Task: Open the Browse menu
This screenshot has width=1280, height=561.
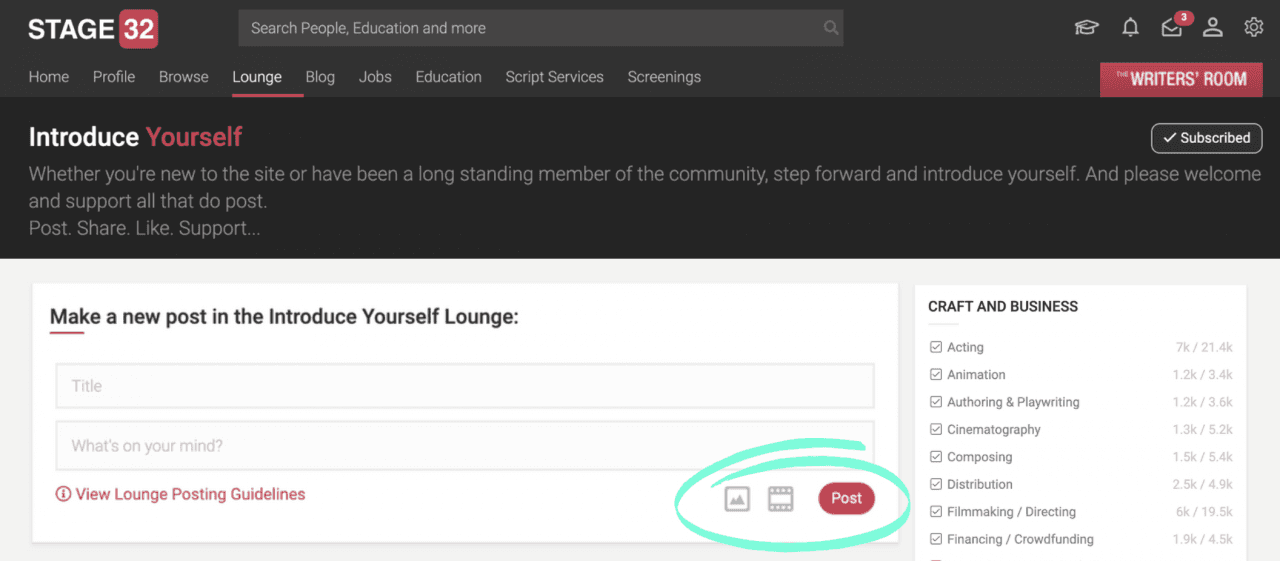Action: (184, 77)
